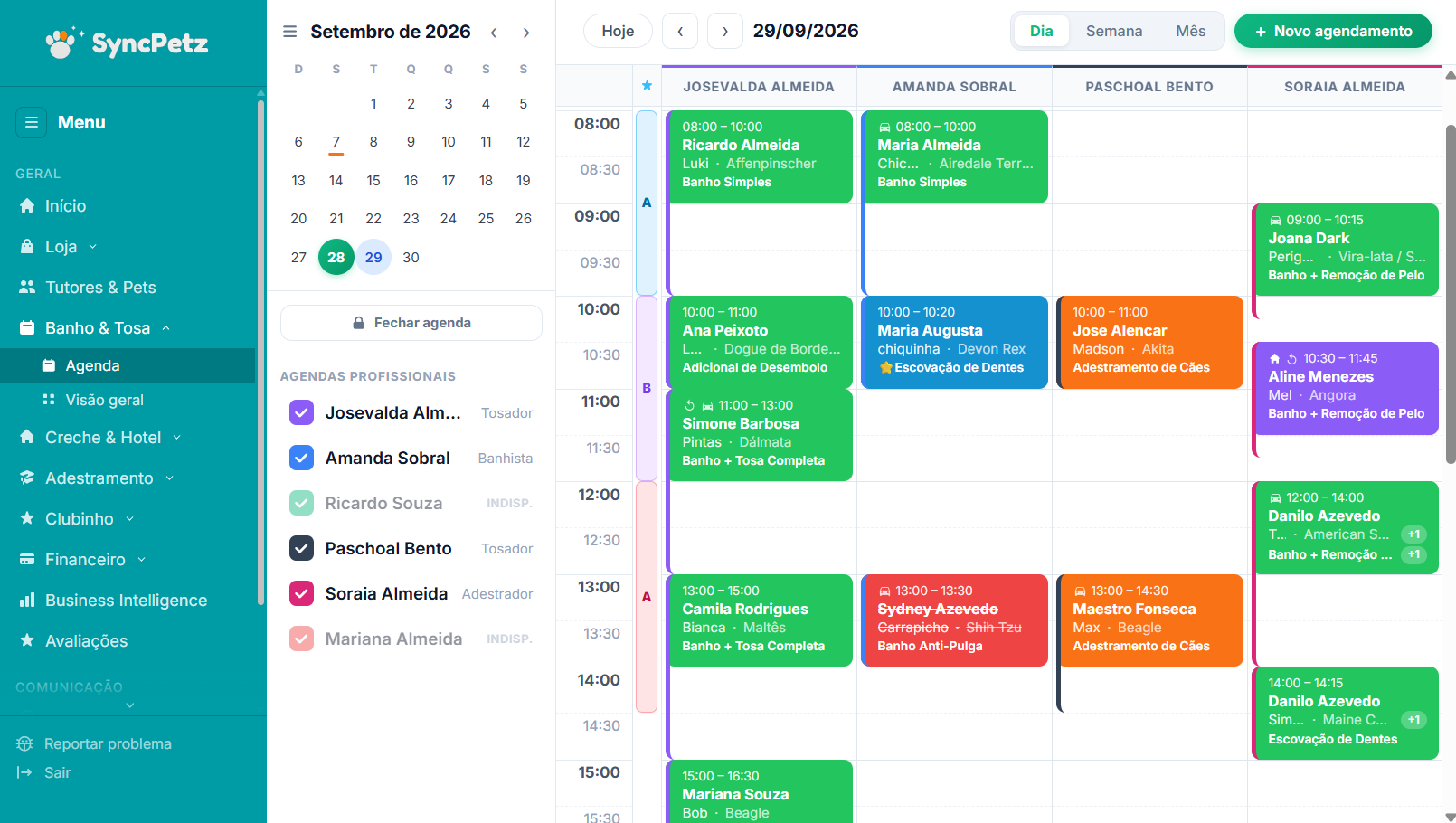The image size is (1456, 823).
Task: Click the Agenda calendar icon in sidebar
Action: 49,365
